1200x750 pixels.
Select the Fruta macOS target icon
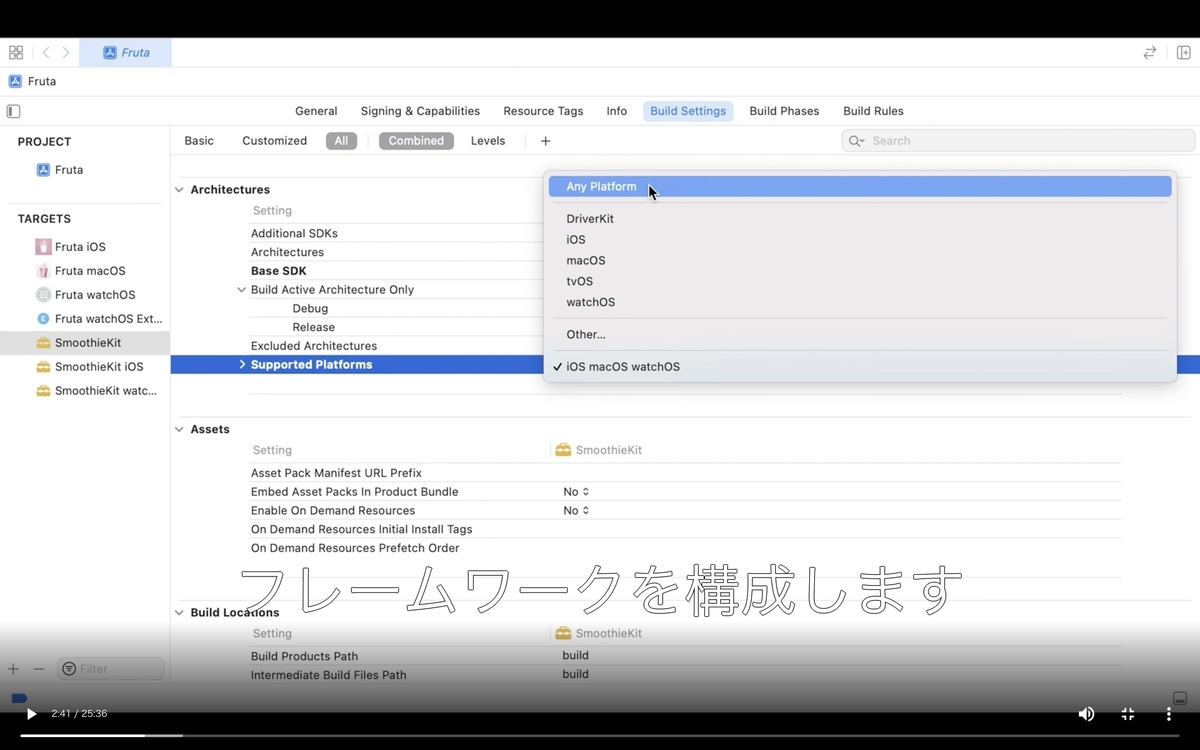43,271
